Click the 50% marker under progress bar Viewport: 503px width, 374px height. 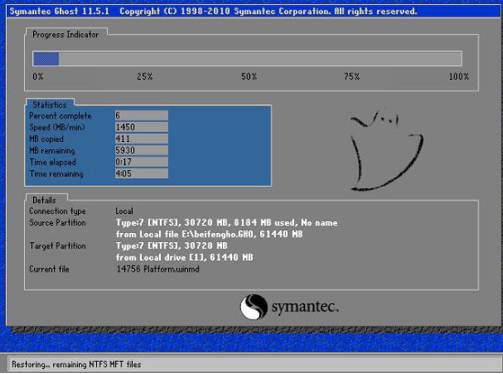(249, 77)
